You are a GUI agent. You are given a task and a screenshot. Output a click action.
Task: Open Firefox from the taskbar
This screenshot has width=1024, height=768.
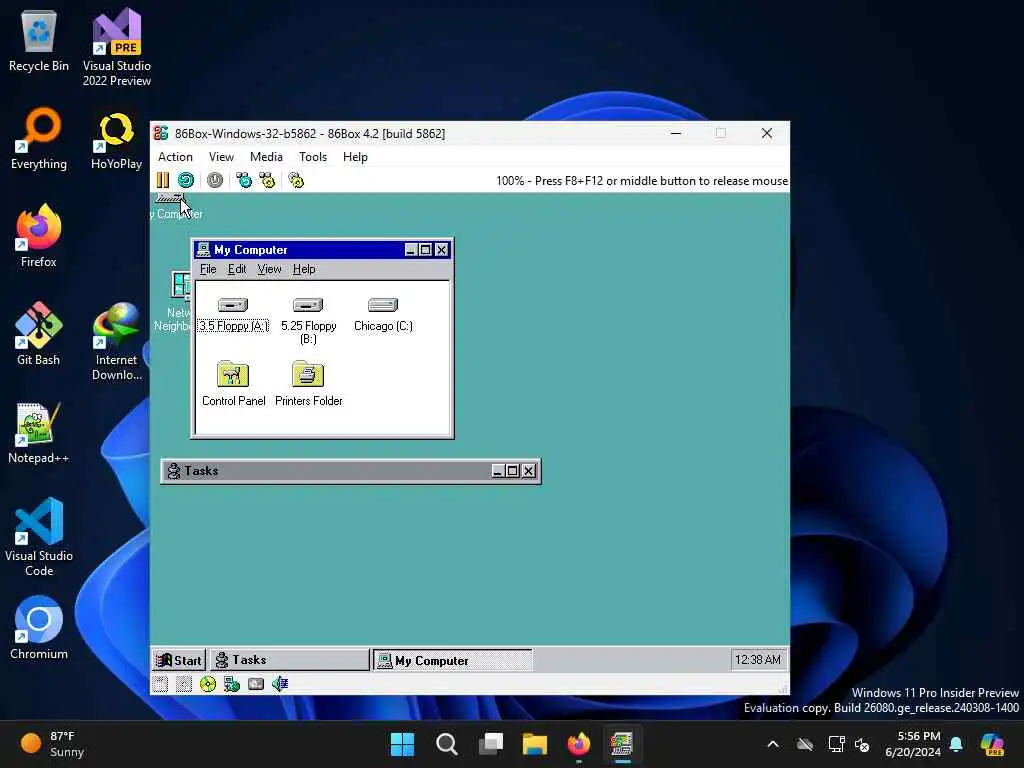pyautogui.click(x=579, y=744)
